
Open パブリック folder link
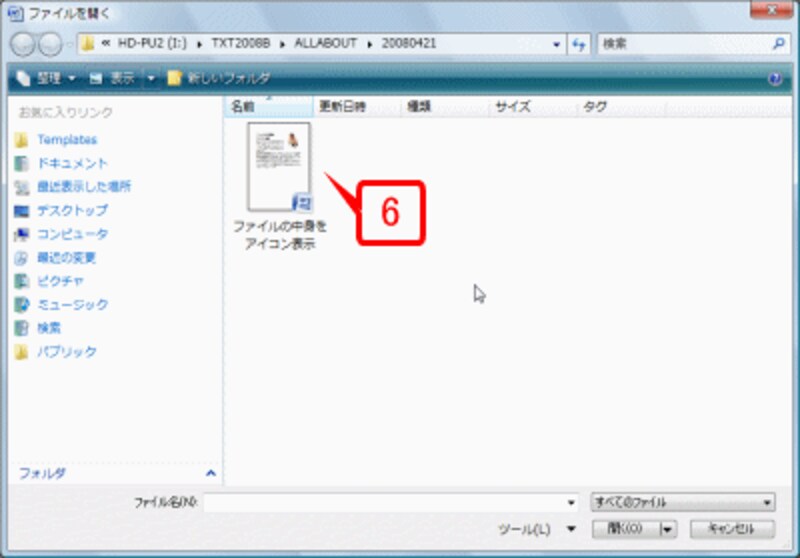(x=67, y=352)
